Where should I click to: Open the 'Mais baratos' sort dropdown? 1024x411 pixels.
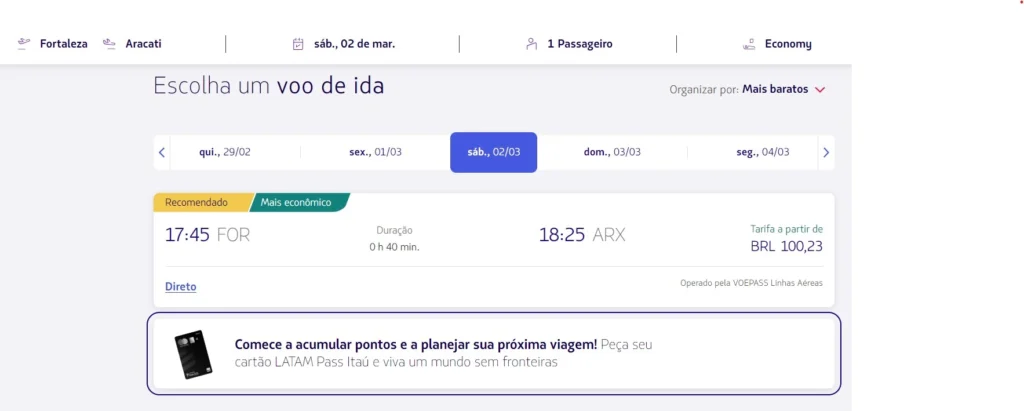[x=775, y=90]
